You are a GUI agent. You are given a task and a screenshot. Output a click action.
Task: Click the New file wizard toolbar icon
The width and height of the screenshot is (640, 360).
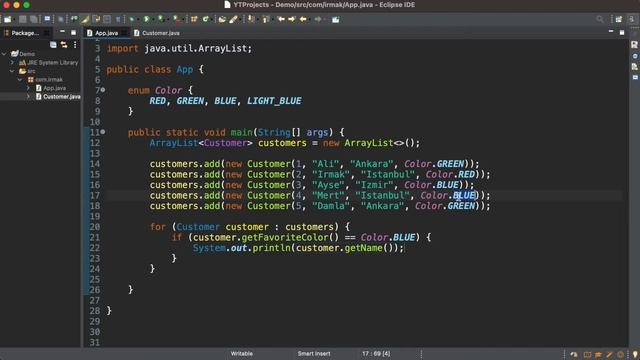[x=7, y=19]
